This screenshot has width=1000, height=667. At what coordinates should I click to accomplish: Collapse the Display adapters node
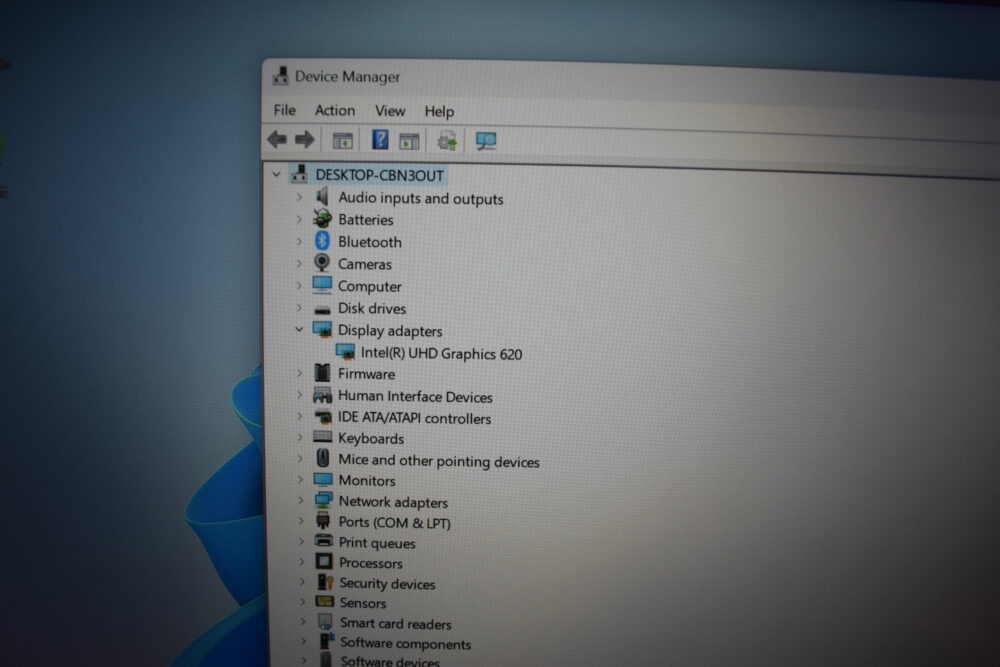pyautogui.click(x=298, y=329)
